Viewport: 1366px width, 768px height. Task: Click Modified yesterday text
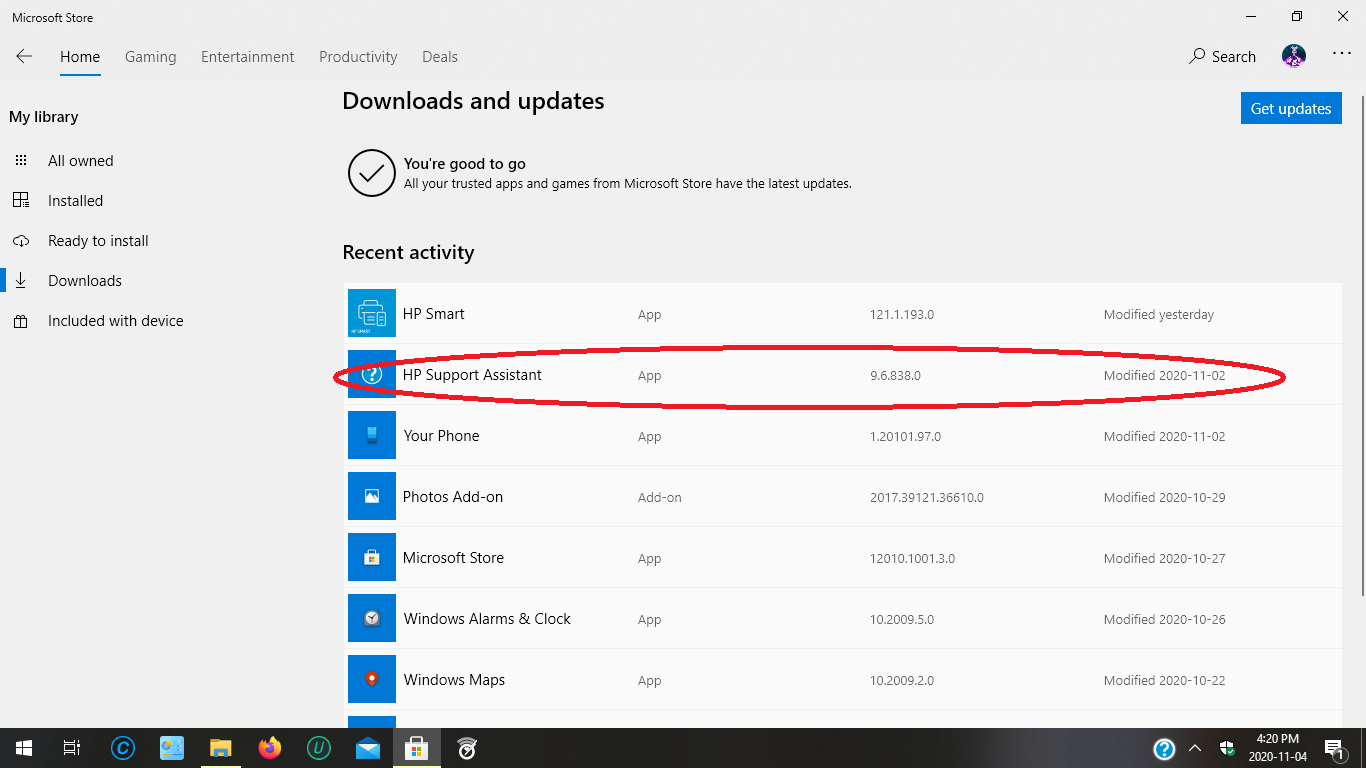coord(1159,314)
